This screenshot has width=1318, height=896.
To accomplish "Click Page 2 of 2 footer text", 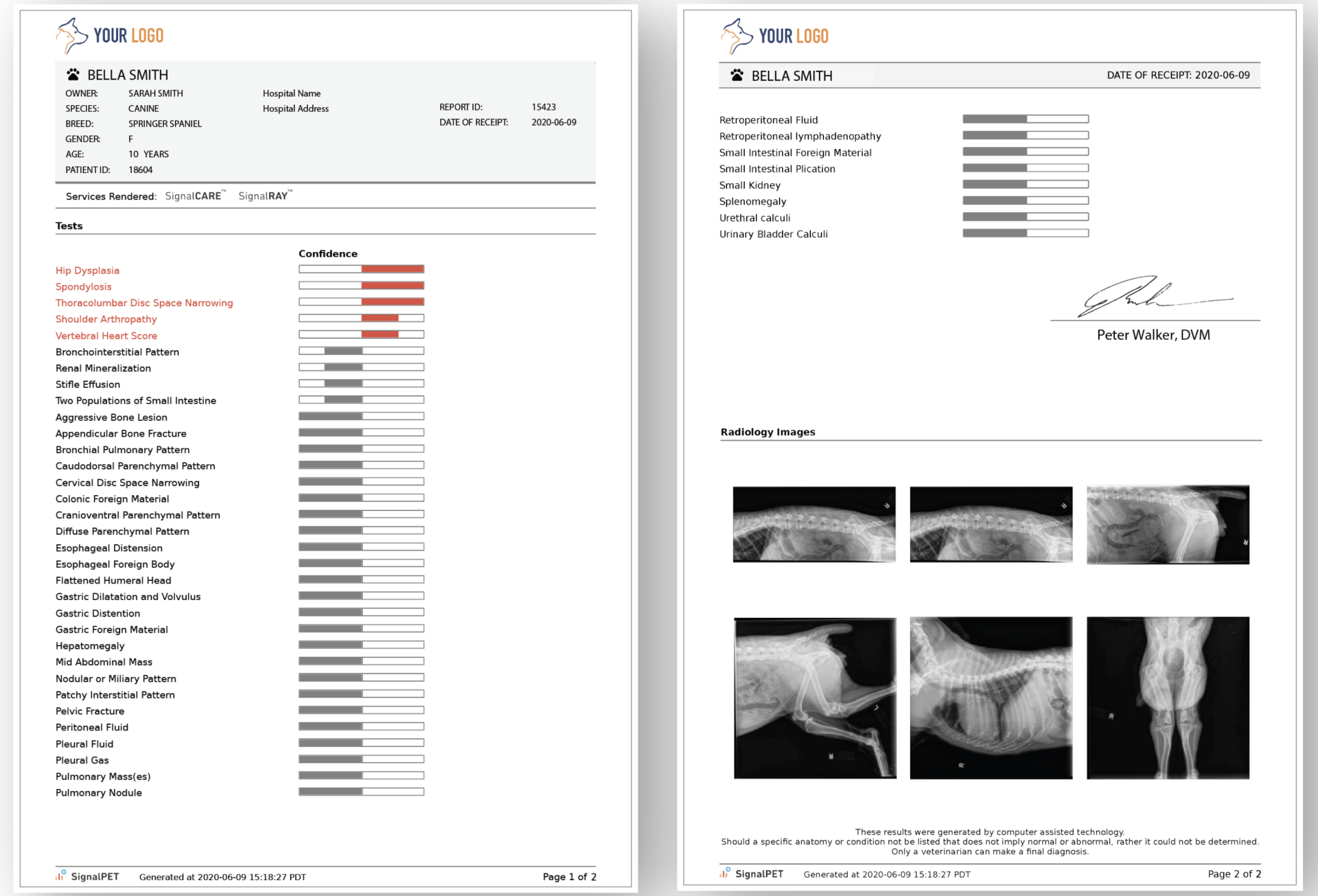I will [x=1234, y=874].
